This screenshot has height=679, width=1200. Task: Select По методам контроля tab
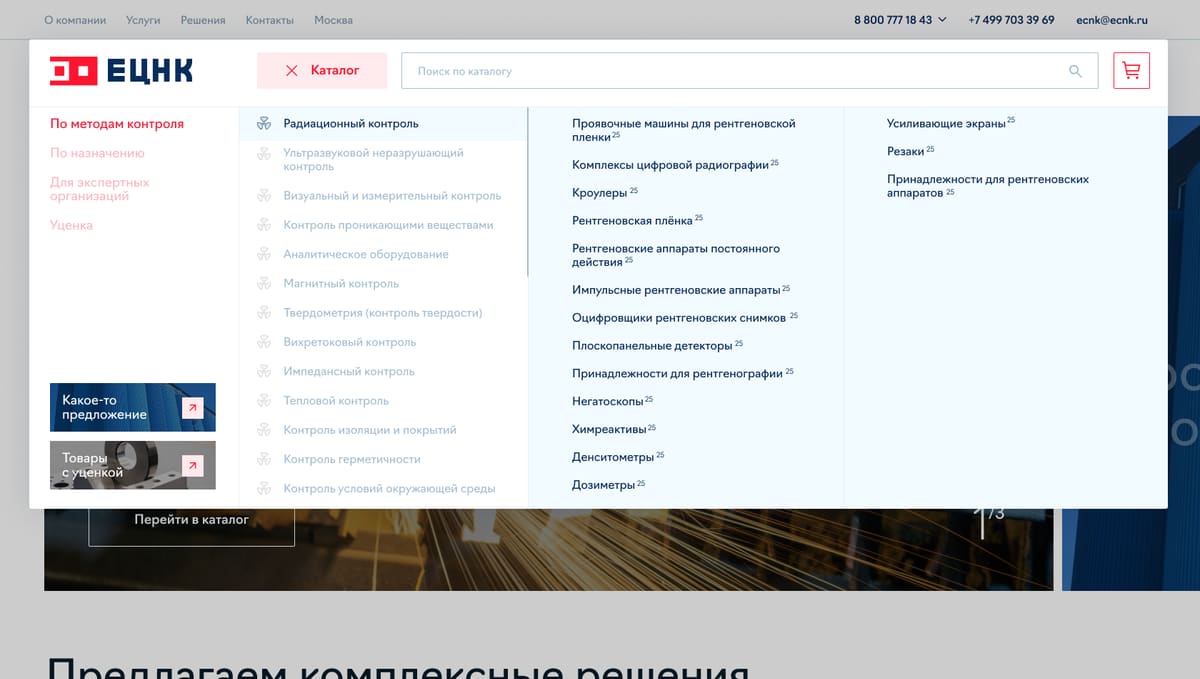coord(117,124)
